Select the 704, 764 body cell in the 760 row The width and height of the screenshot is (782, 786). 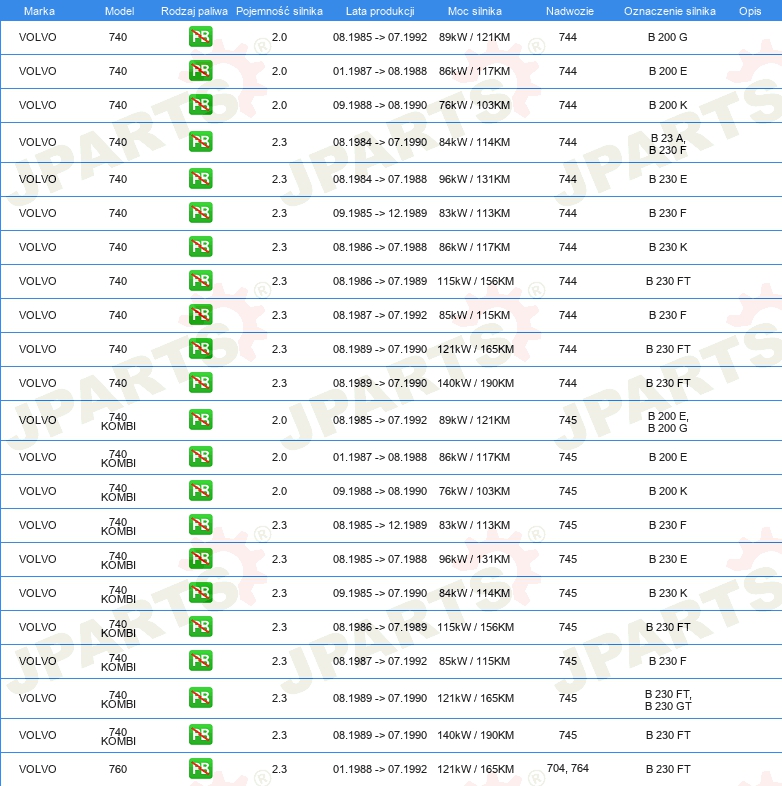coord(567,768)
